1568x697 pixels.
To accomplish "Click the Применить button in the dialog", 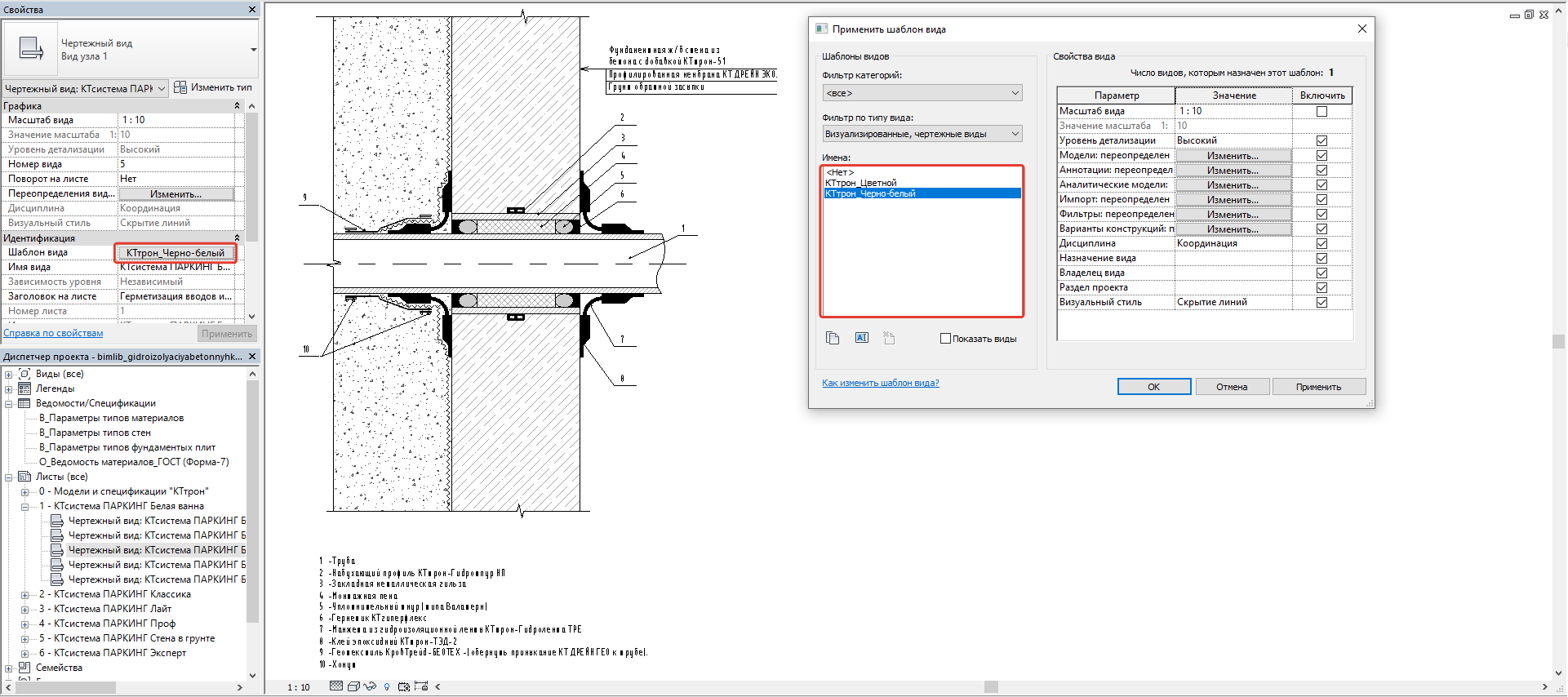I will 1318,387.
